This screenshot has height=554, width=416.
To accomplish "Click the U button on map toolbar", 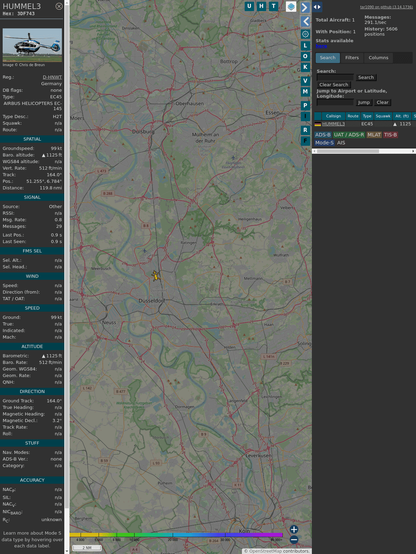I will click(x=249, y=6).
